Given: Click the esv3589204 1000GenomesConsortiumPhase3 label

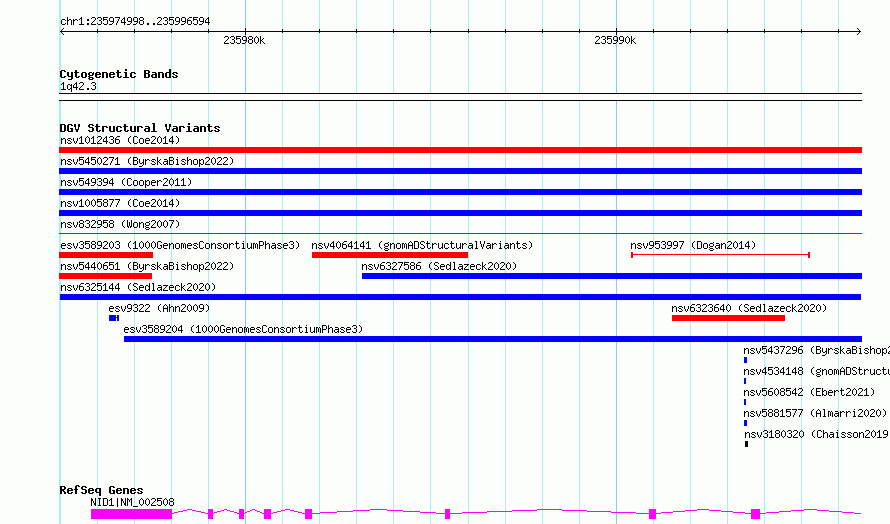Looking at the screenshot, I should (243, 329).
